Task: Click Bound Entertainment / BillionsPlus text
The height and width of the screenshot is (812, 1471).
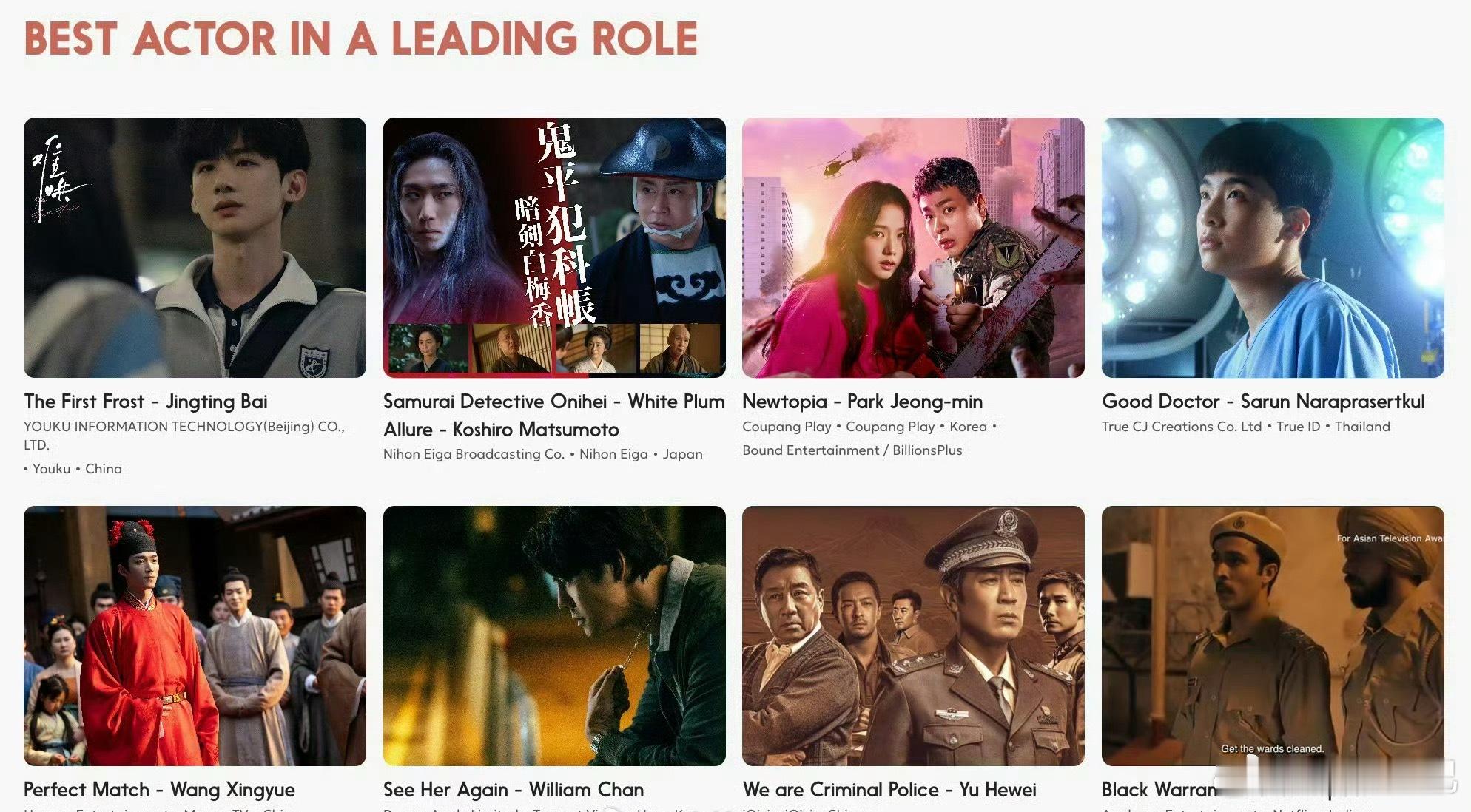Action: coord(852,450)
